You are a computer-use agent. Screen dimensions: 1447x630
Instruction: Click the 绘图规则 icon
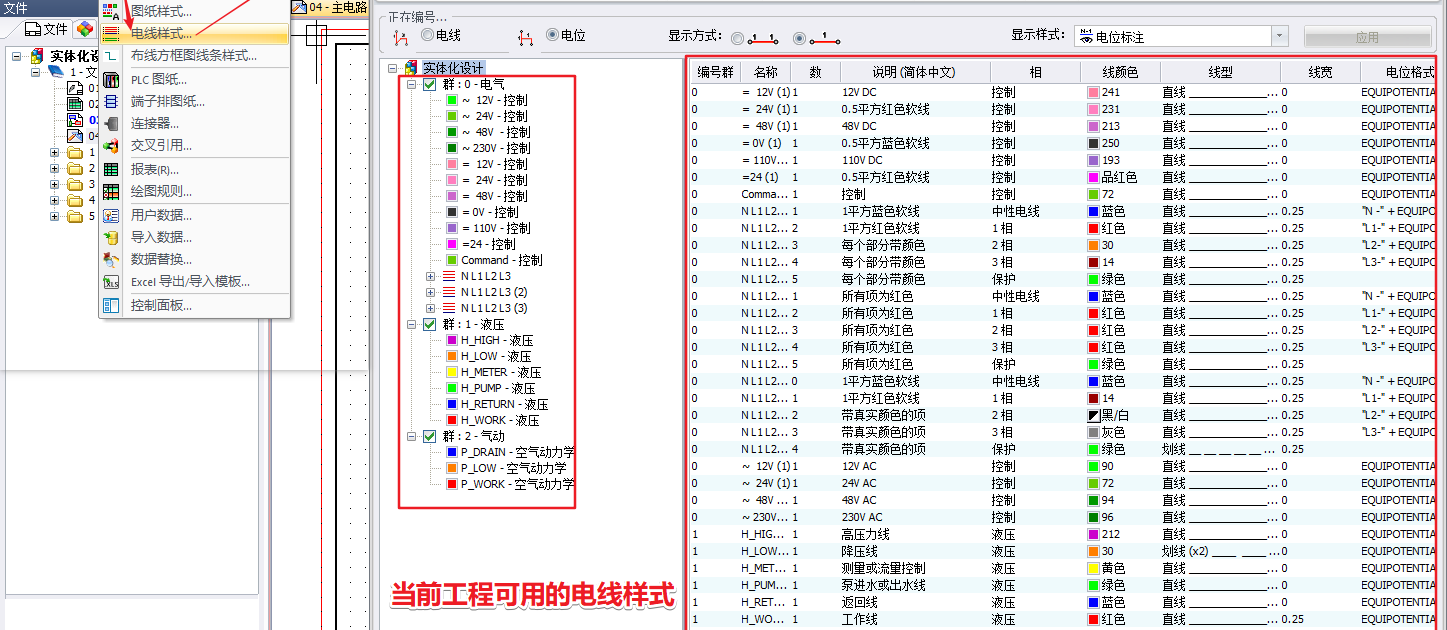coord(111,192)
